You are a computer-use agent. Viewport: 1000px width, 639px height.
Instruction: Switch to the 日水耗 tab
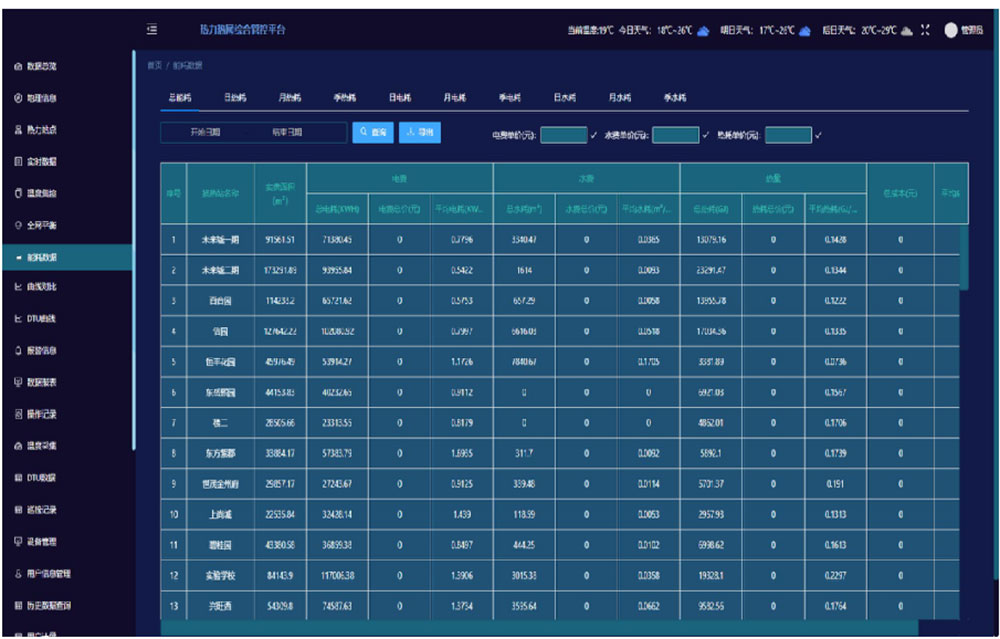click(564, 98)
